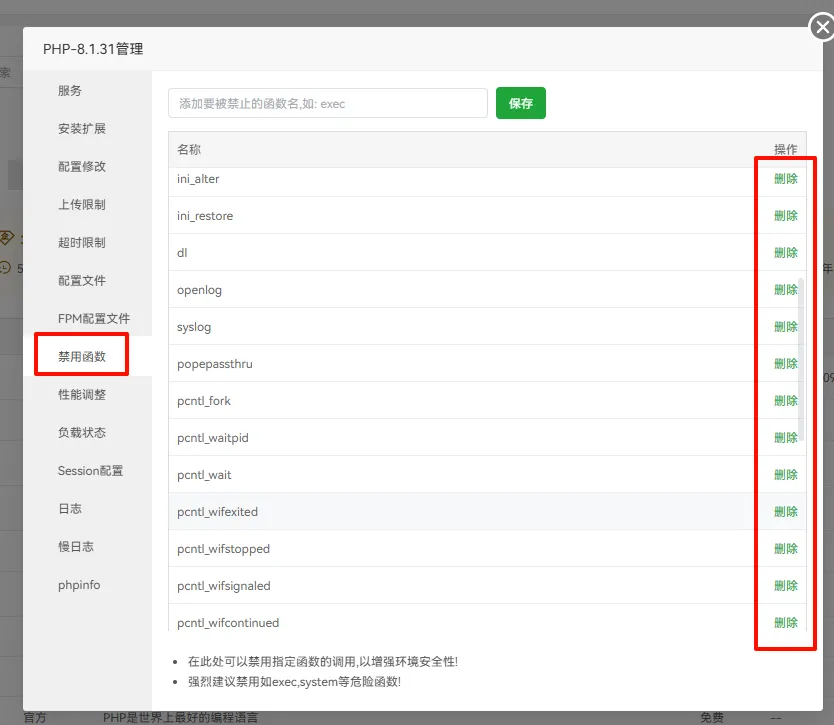Open Session配置 in the sidebar

90,471
